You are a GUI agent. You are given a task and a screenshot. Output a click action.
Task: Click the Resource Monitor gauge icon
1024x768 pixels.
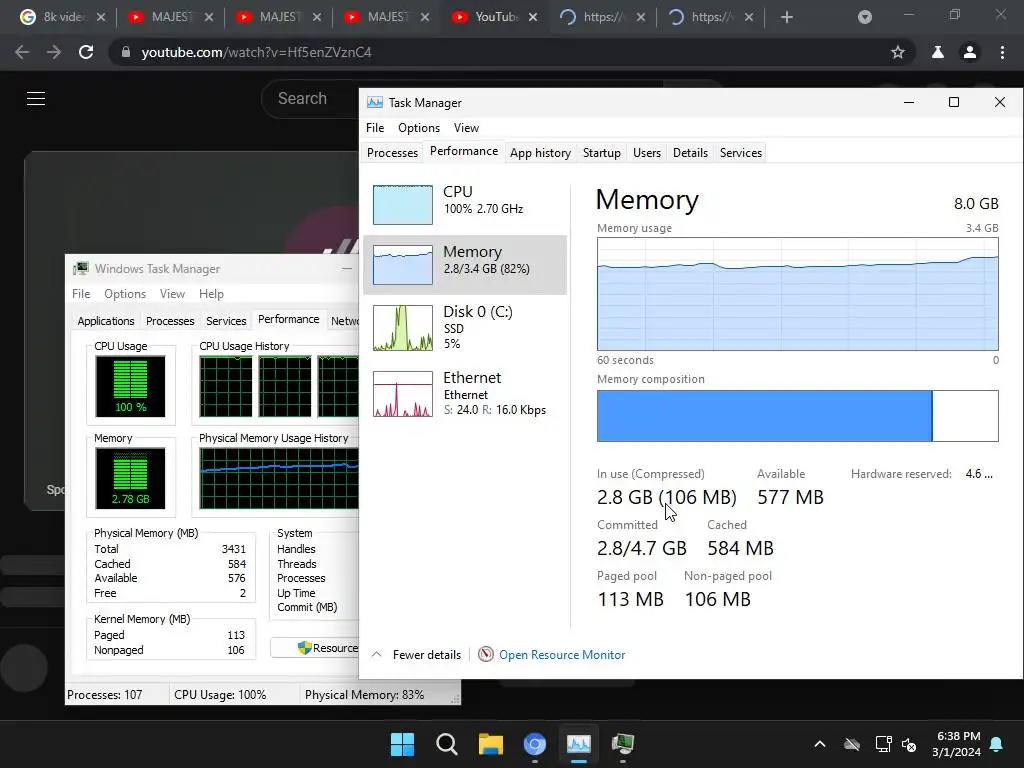click(x=485, y=654)
